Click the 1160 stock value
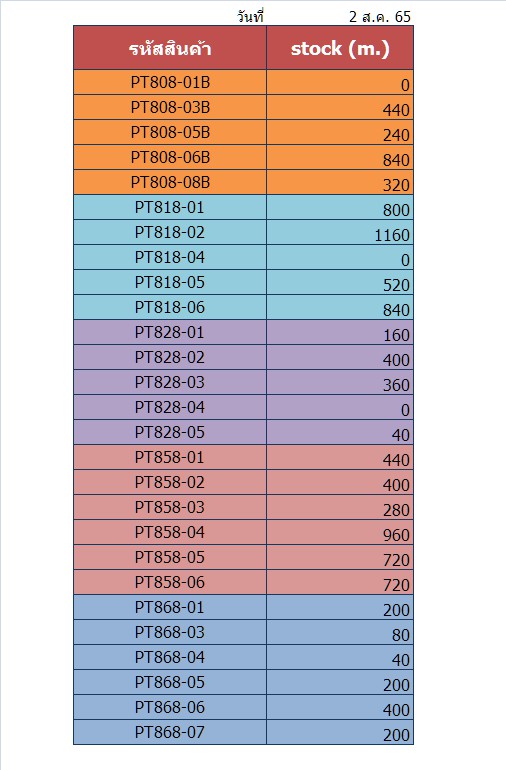This screenshot has width=506, height=770. point(340,232)
